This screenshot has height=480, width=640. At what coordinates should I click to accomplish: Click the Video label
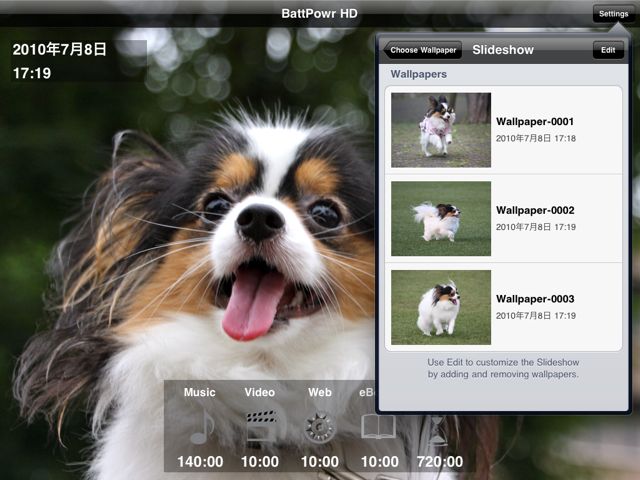tap(260, 392)
